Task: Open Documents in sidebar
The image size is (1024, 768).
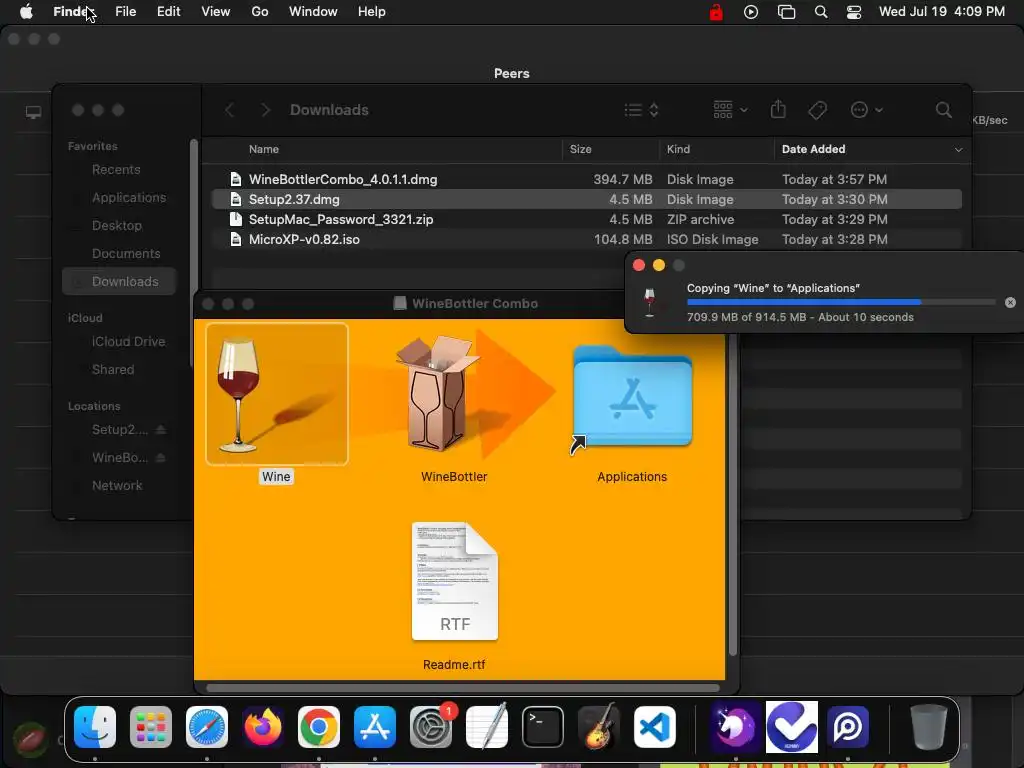Action: (126, 253)
